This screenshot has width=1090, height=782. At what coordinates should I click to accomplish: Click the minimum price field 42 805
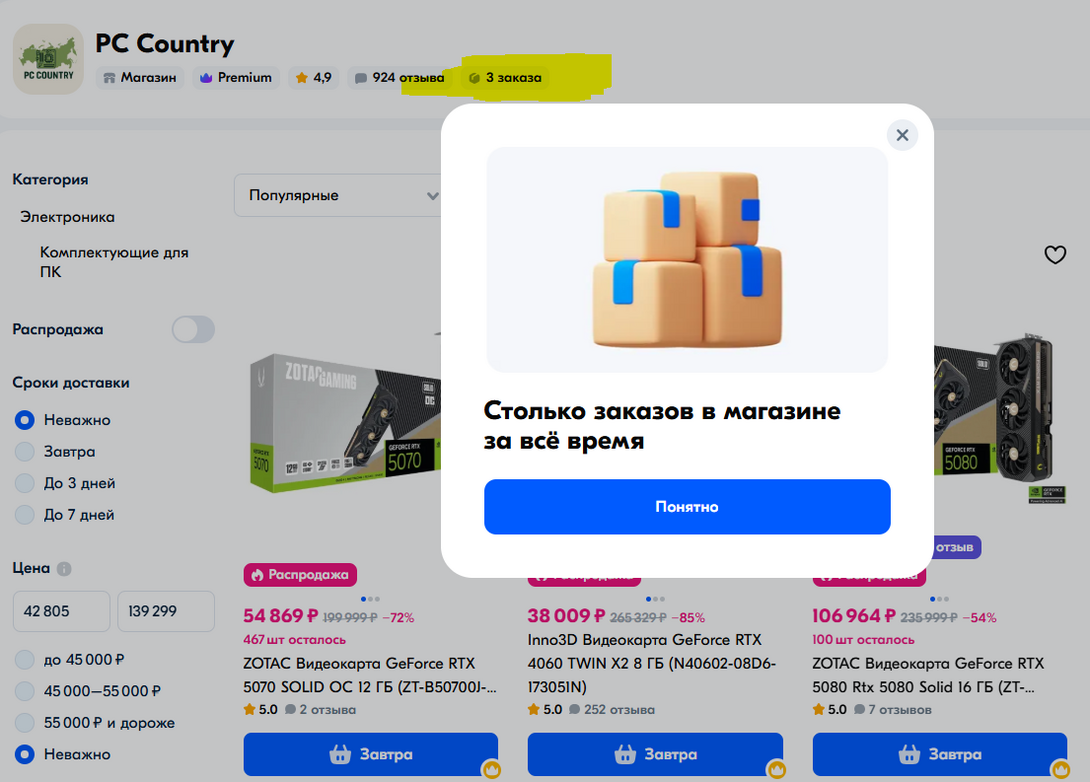(x=61, y=611)
